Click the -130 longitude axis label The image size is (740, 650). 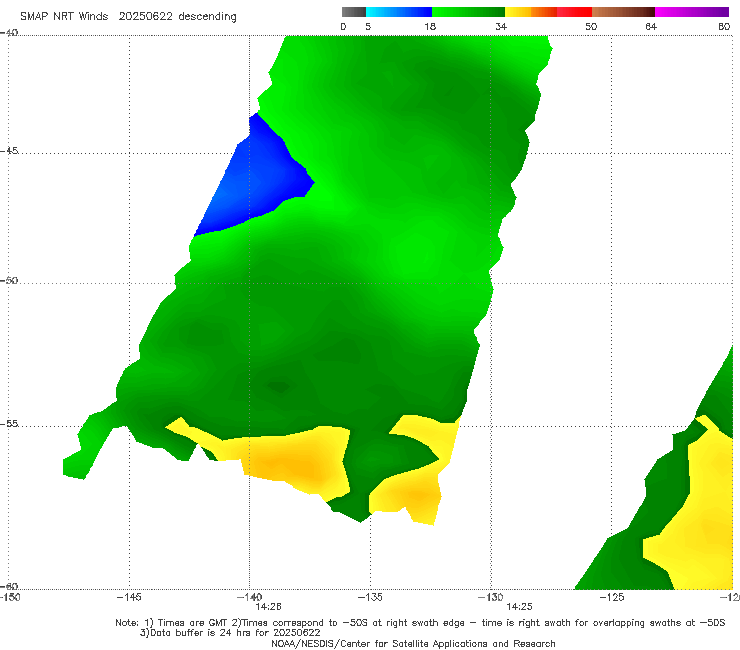click(x=491, y=597)
